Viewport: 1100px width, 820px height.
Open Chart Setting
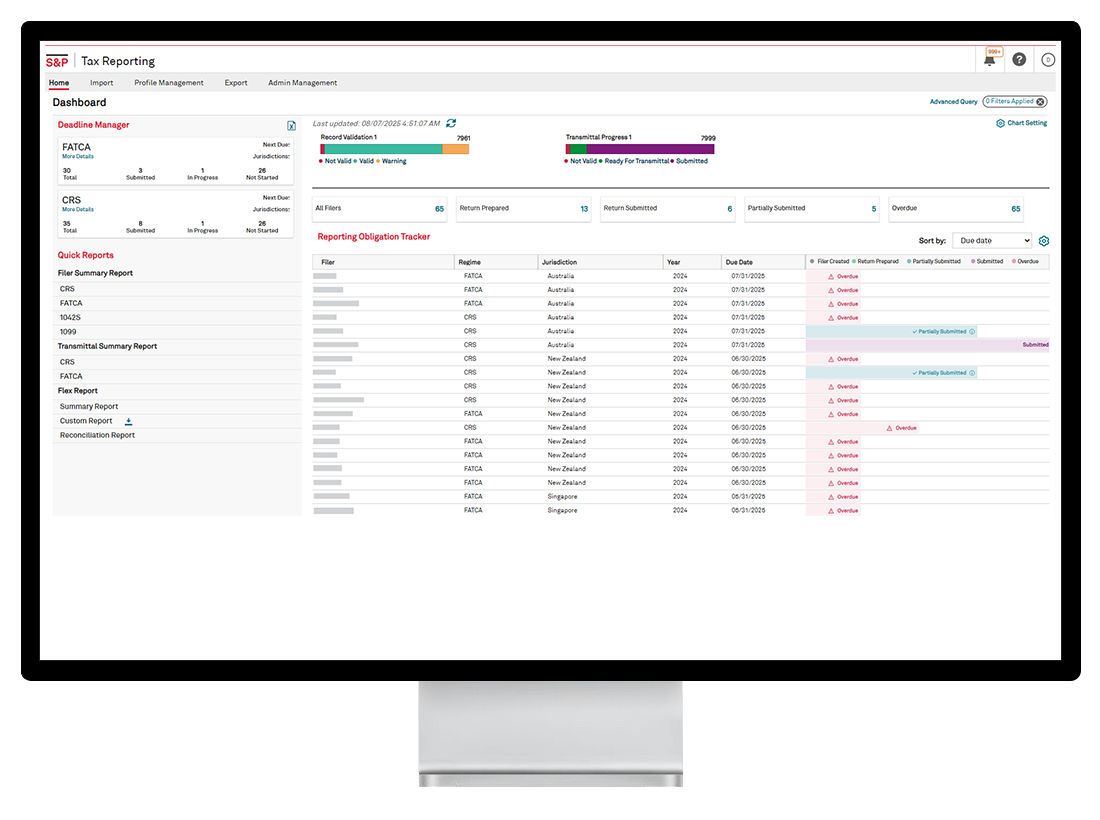pyautogui.click(x=1021, y=123)
